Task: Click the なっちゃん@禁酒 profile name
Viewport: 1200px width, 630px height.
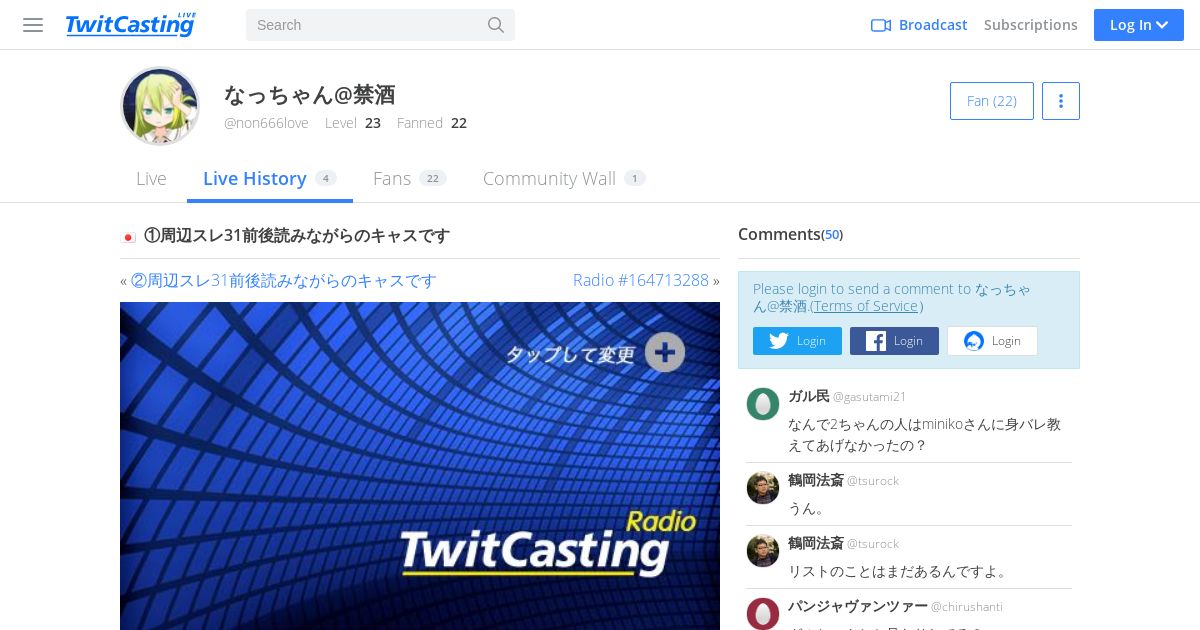Action: click(x=310, y=95)
